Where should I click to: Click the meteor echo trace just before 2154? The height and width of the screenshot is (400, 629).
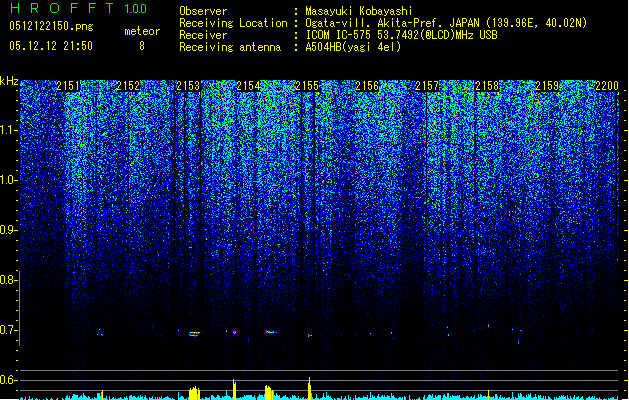[x=234, y=332]
